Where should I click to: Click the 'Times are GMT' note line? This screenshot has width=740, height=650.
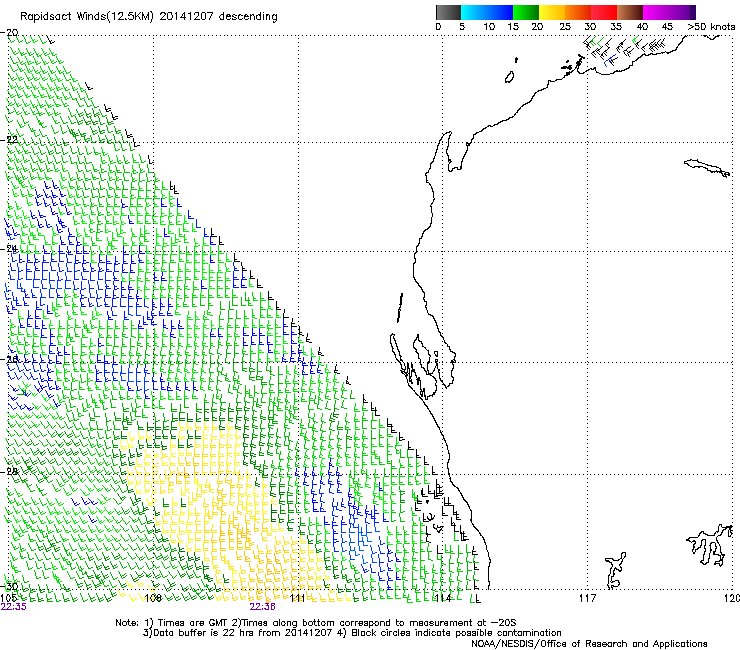(x=315, y=623)
